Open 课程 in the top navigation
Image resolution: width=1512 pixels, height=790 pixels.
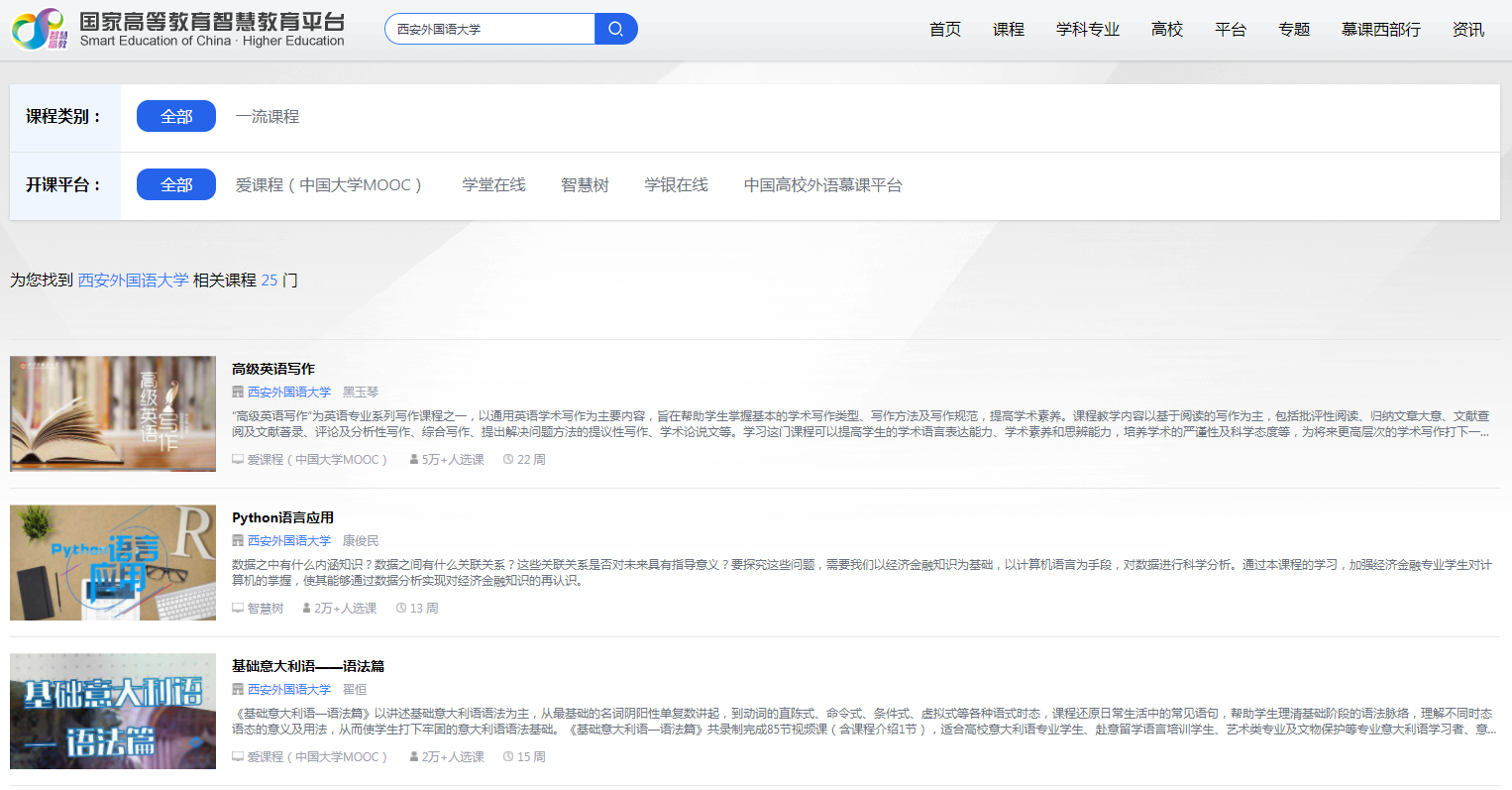point(1009,30)
